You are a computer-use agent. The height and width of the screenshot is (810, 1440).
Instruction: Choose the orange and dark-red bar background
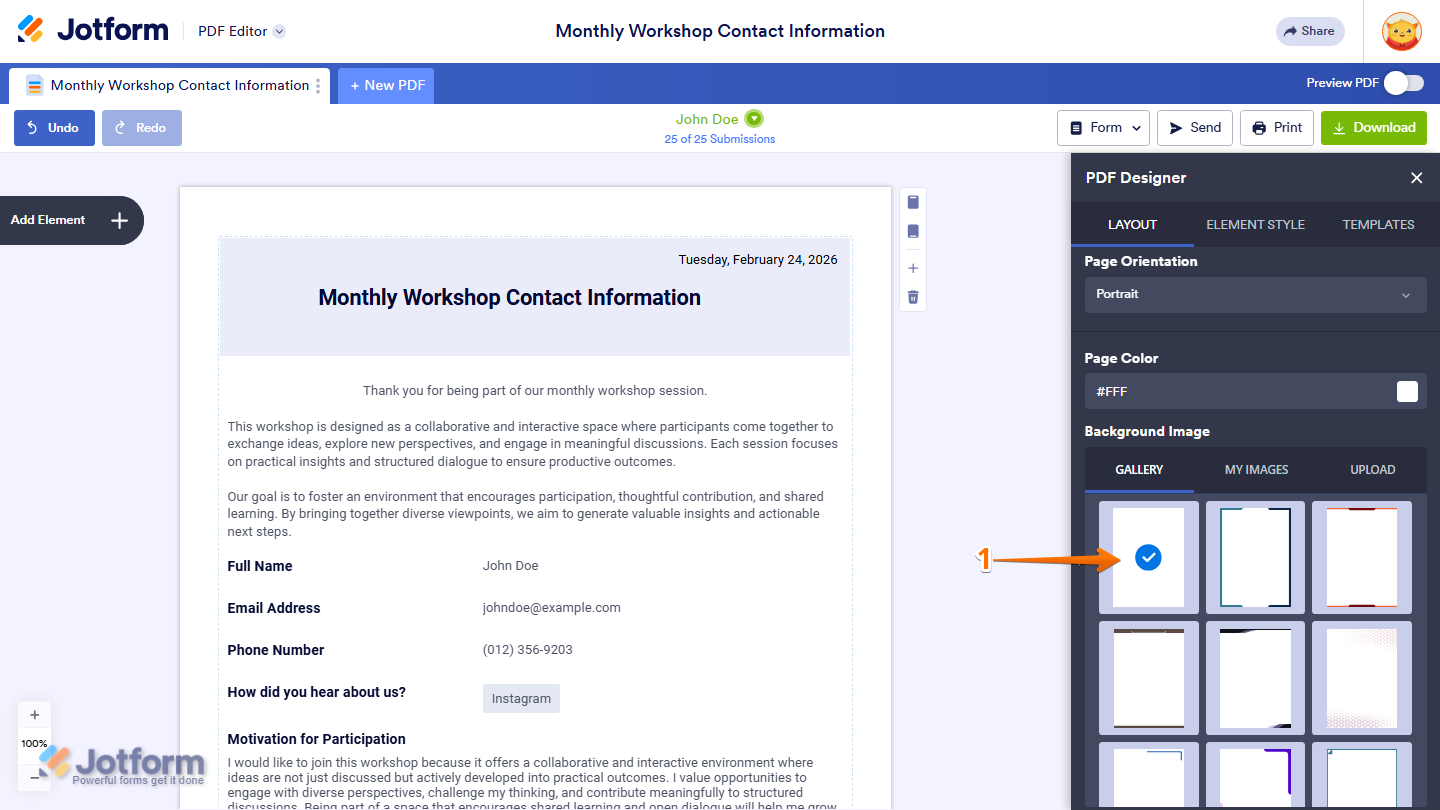pos(1362,558)
